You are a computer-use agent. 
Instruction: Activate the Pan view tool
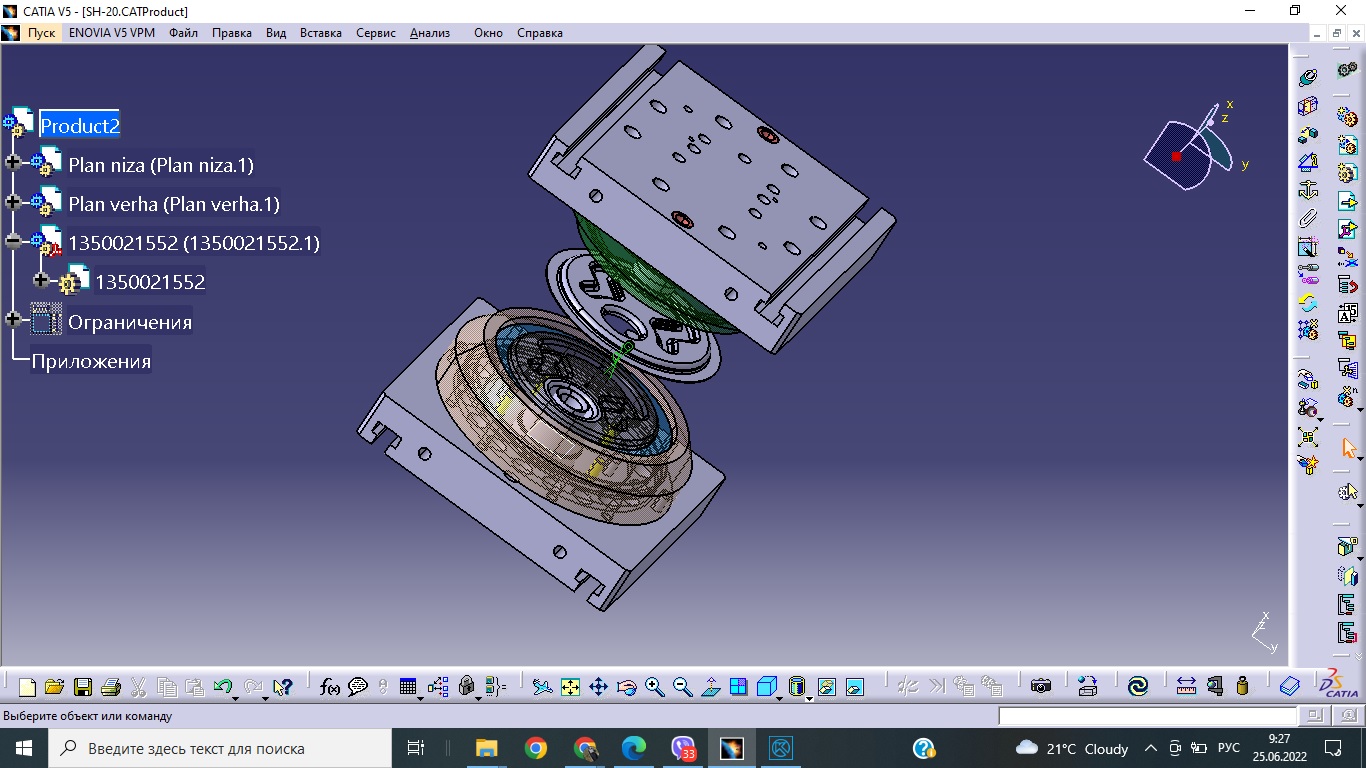(598, 687)
